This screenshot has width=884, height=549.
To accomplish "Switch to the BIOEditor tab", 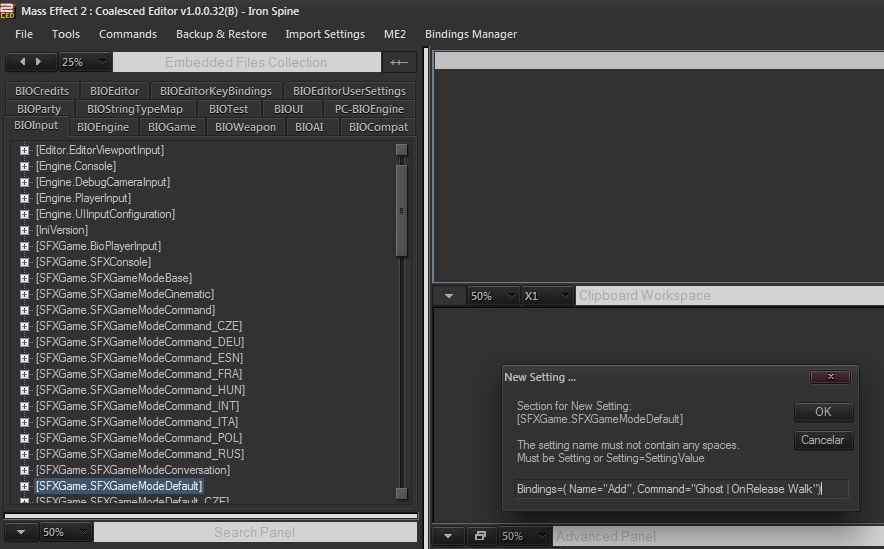I will click(x=114, y=91).
